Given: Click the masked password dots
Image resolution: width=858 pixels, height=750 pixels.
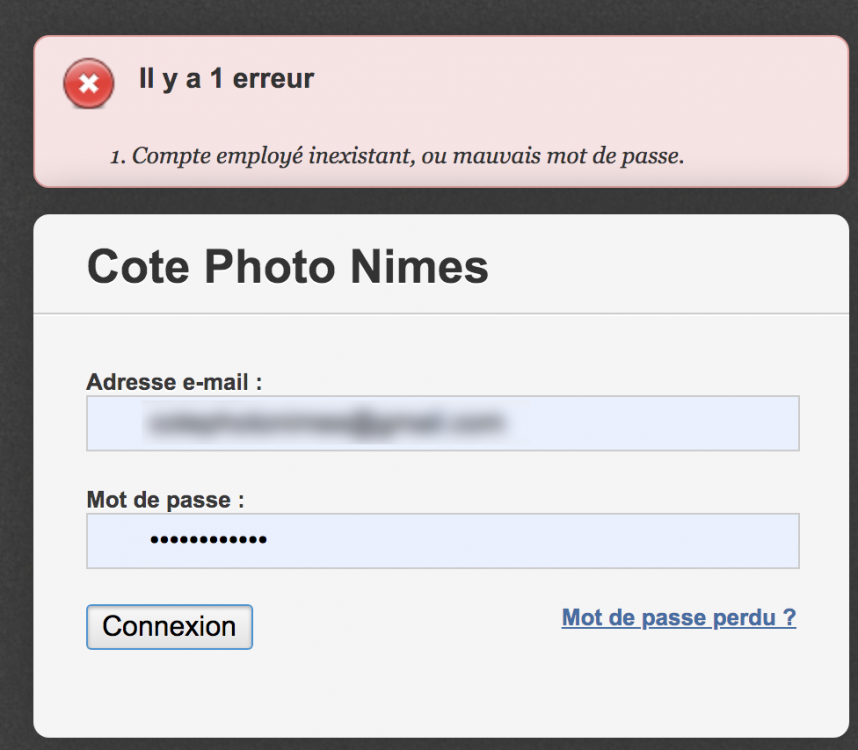Looking at the screenshot, I should (x=208, y=541).
